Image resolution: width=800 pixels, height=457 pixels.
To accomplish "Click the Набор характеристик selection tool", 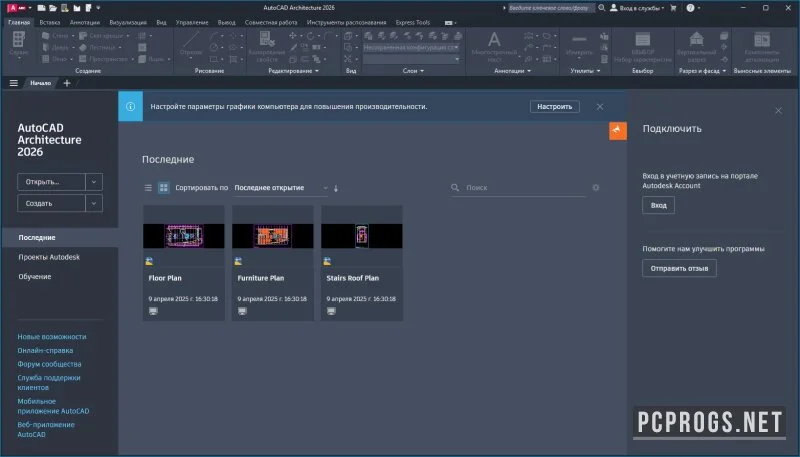I will 643,47.
